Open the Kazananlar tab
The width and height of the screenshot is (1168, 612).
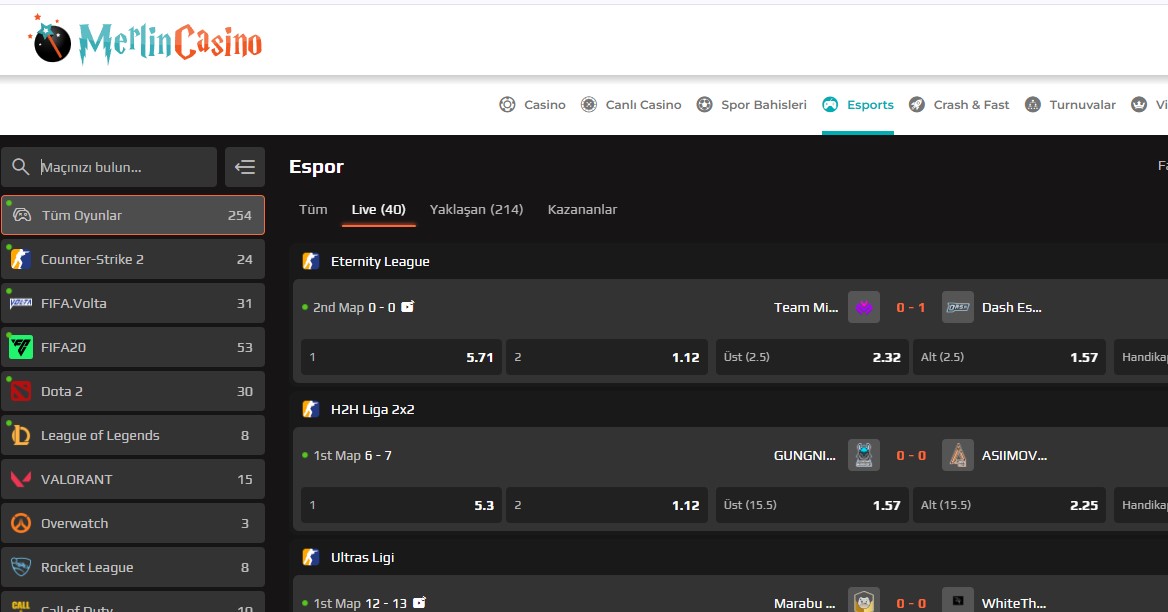[x=583, y=209]
